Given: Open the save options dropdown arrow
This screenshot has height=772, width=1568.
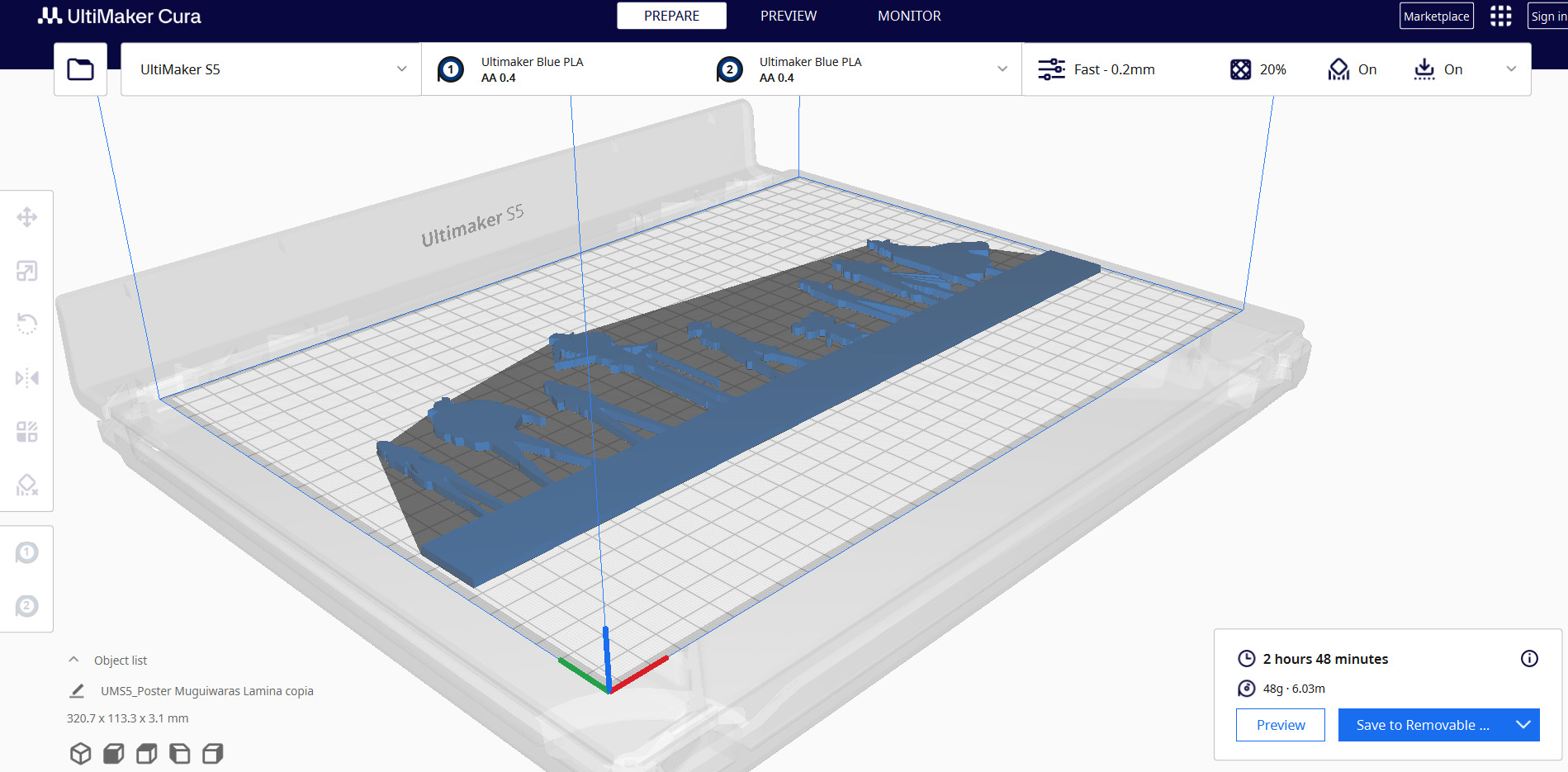Looking at the screenshot, I should (1523, 725).
